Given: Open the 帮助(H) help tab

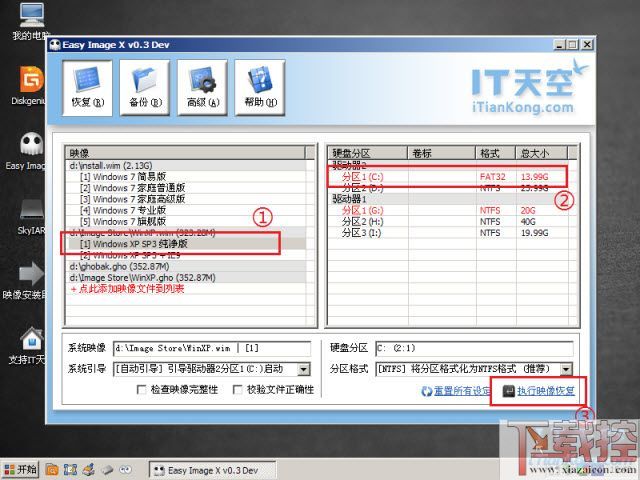Looking at the screenshot, I should point(260,88).
